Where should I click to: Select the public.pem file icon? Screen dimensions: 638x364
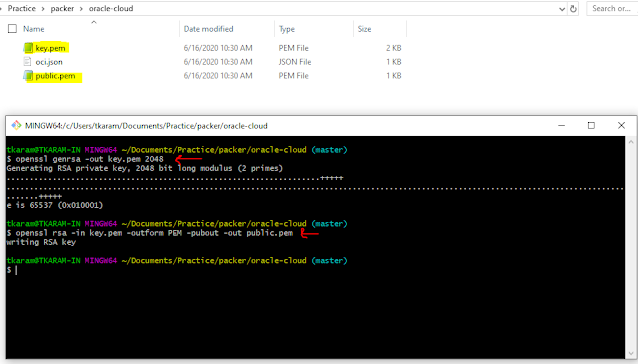point(28,75)
